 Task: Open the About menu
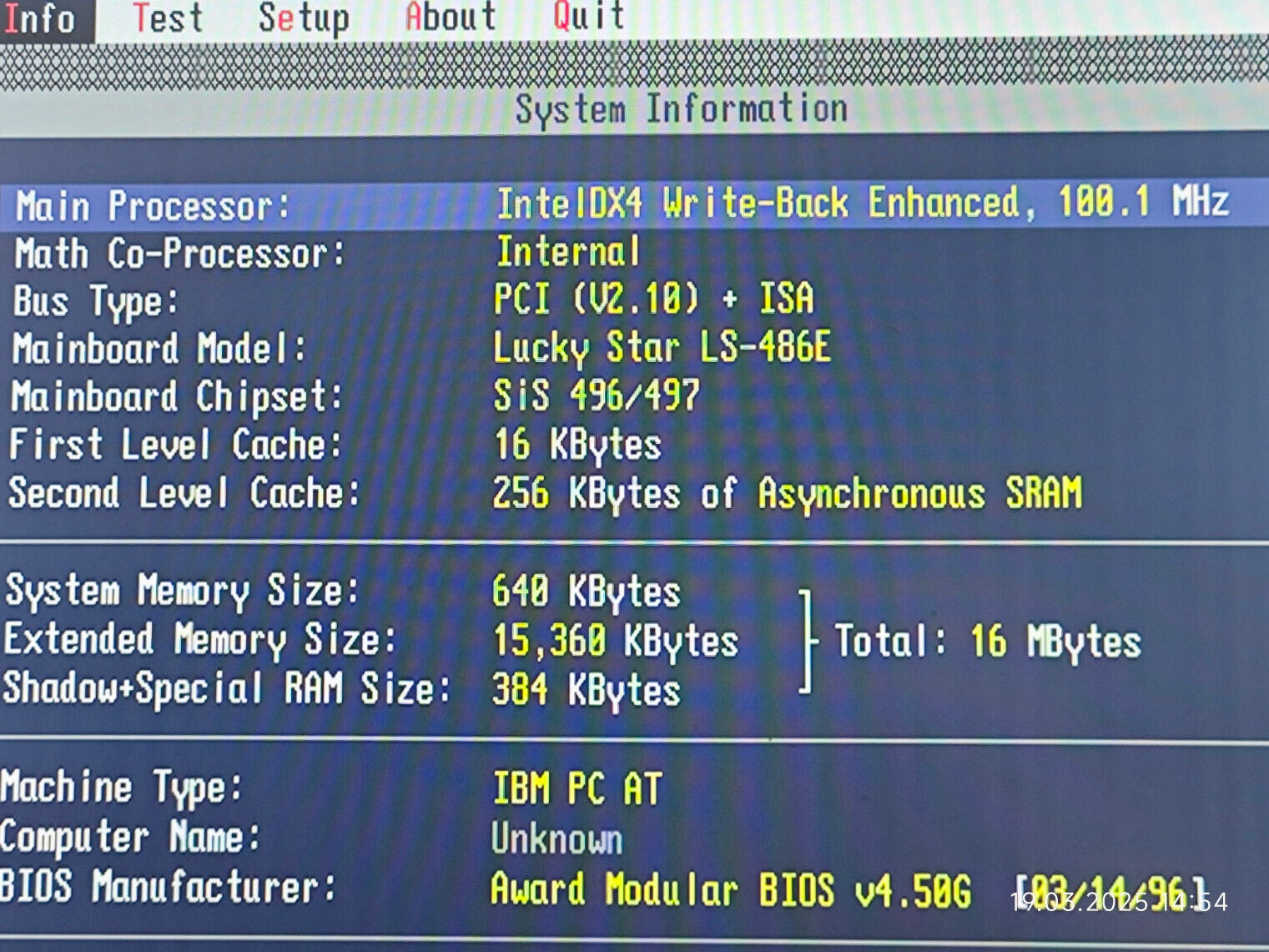click(x=451, y=17)
